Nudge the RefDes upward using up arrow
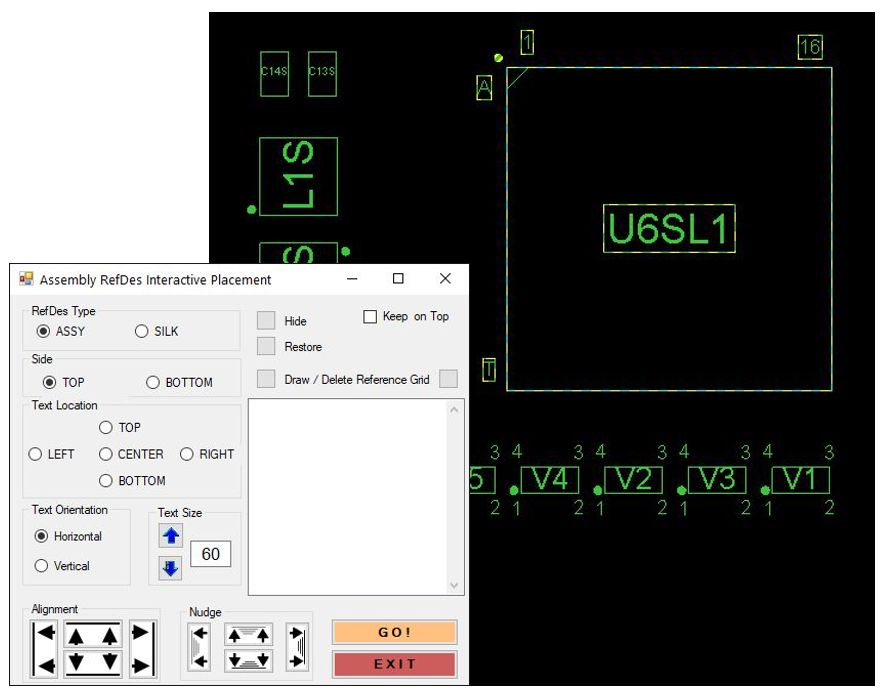The height and width of the screenshot is (693, 883). pos(247,632)
